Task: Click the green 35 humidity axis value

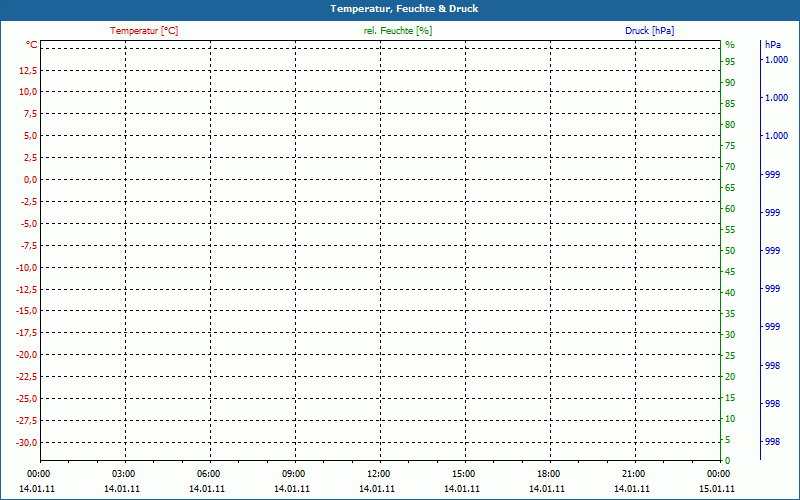Action: pyautogui.click(x=730, y=314)
